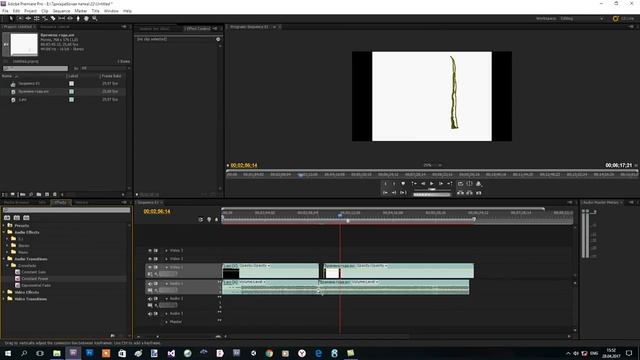Click the Program monitor shuttle slider
This screenshot has height=360, width=640.
tap(431, 189)
